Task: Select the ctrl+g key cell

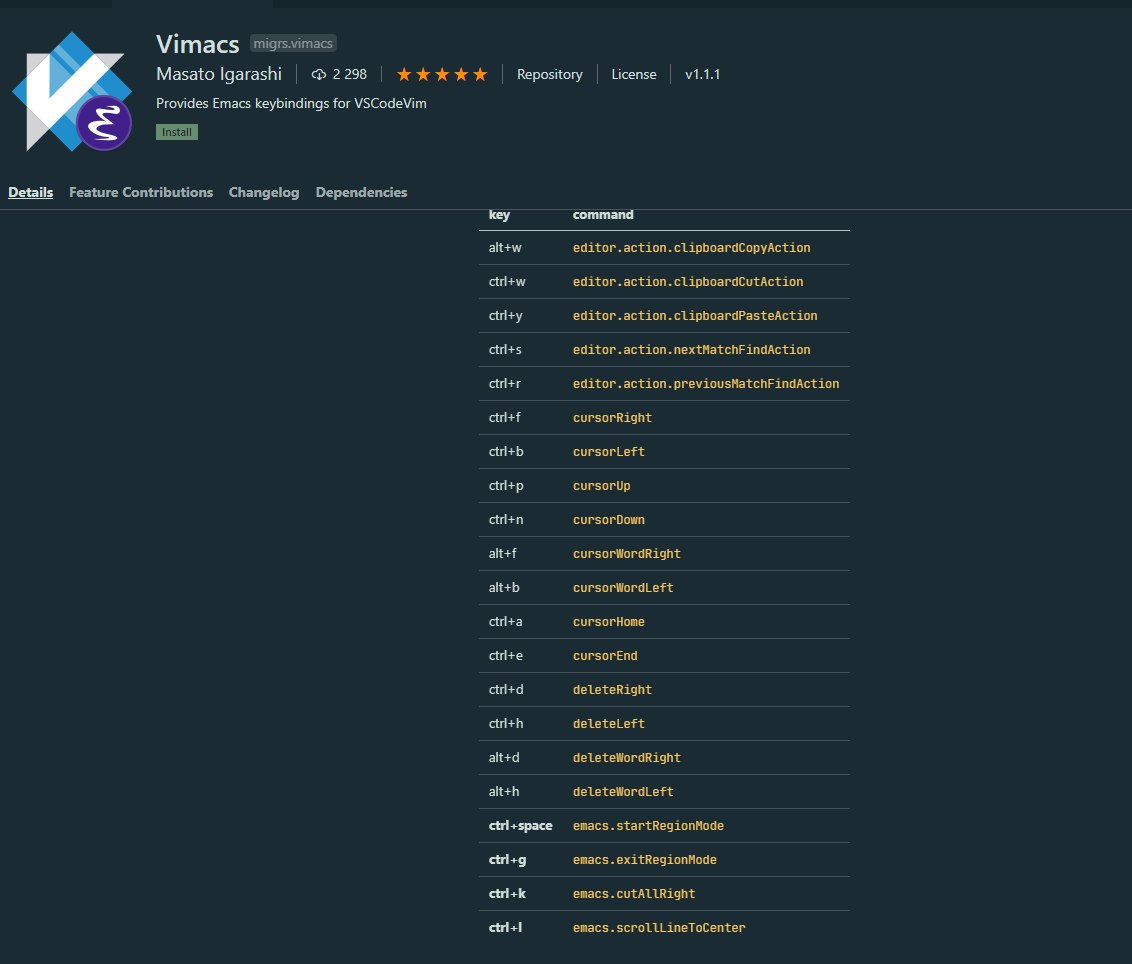Action: (507, 859)
